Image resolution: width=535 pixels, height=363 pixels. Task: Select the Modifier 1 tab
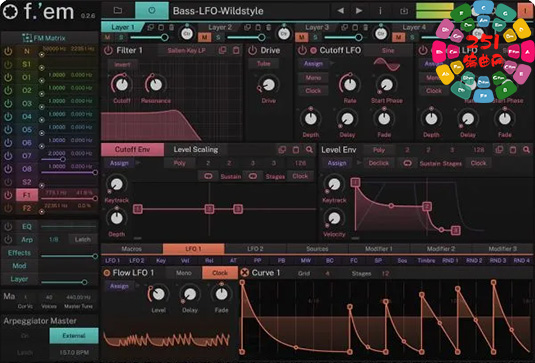point(378,249)
